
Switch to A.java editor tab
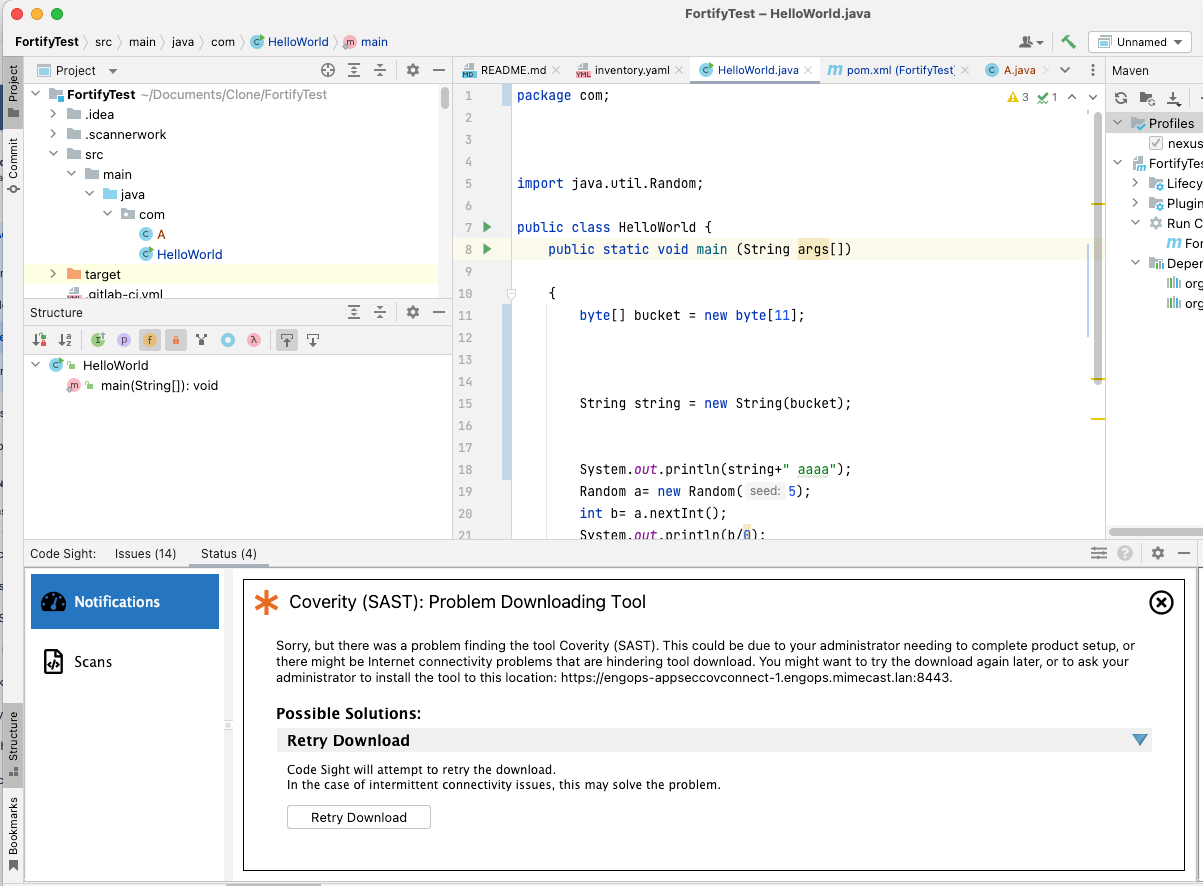(1012, 70)
